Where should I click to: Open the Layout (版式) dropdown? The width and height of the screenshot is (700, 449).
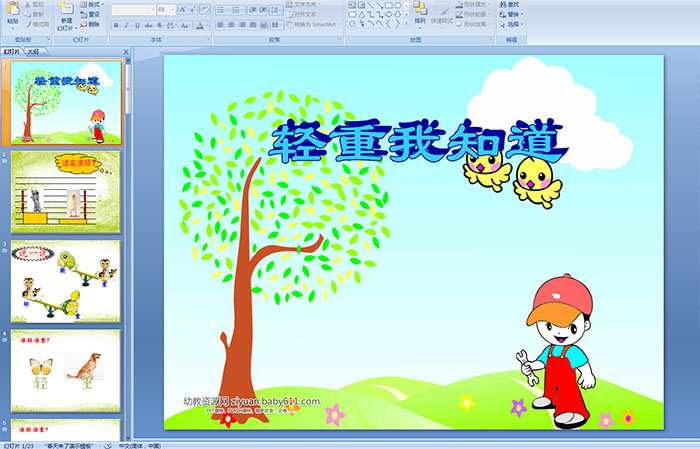coord(92,4)
